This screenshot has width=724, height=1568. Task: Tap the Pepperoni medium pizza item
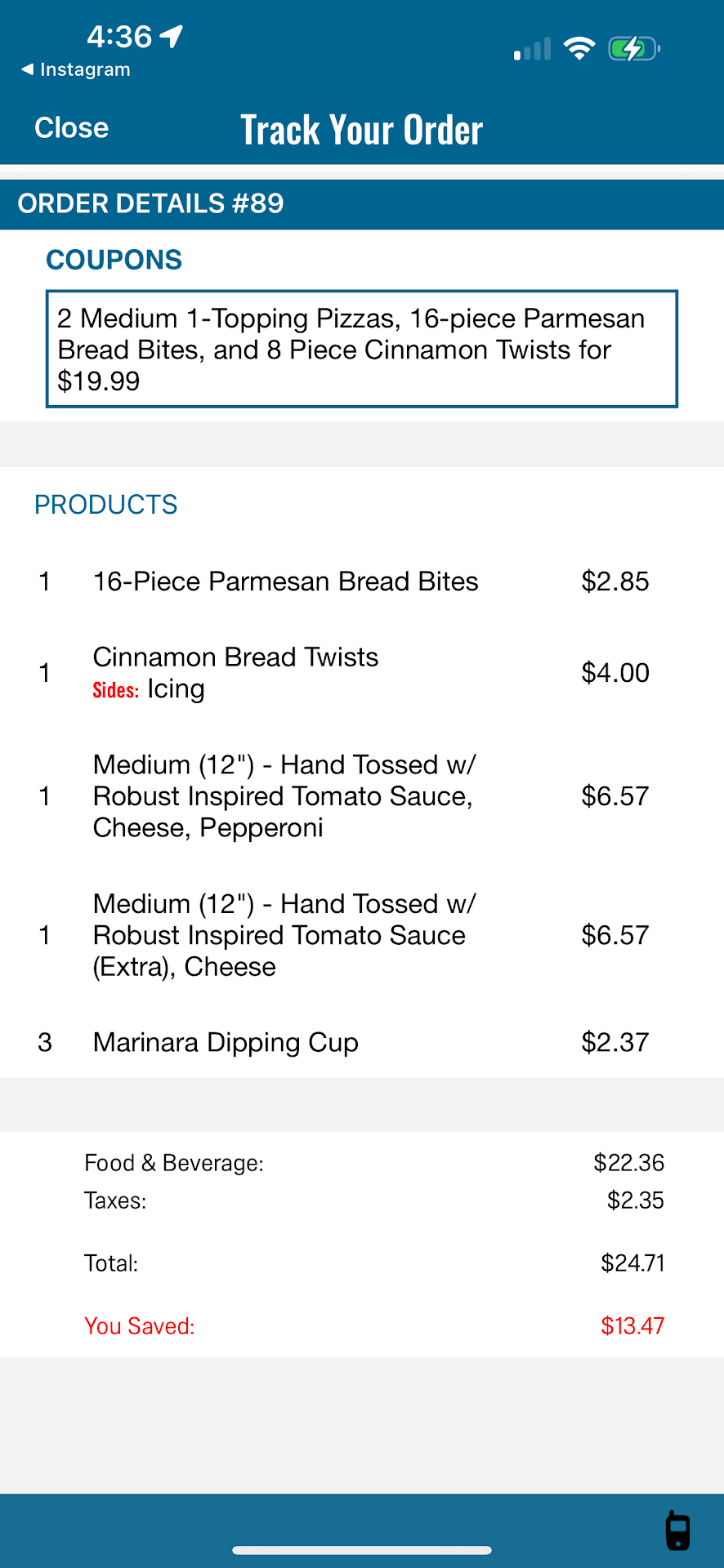coord(284,796)
